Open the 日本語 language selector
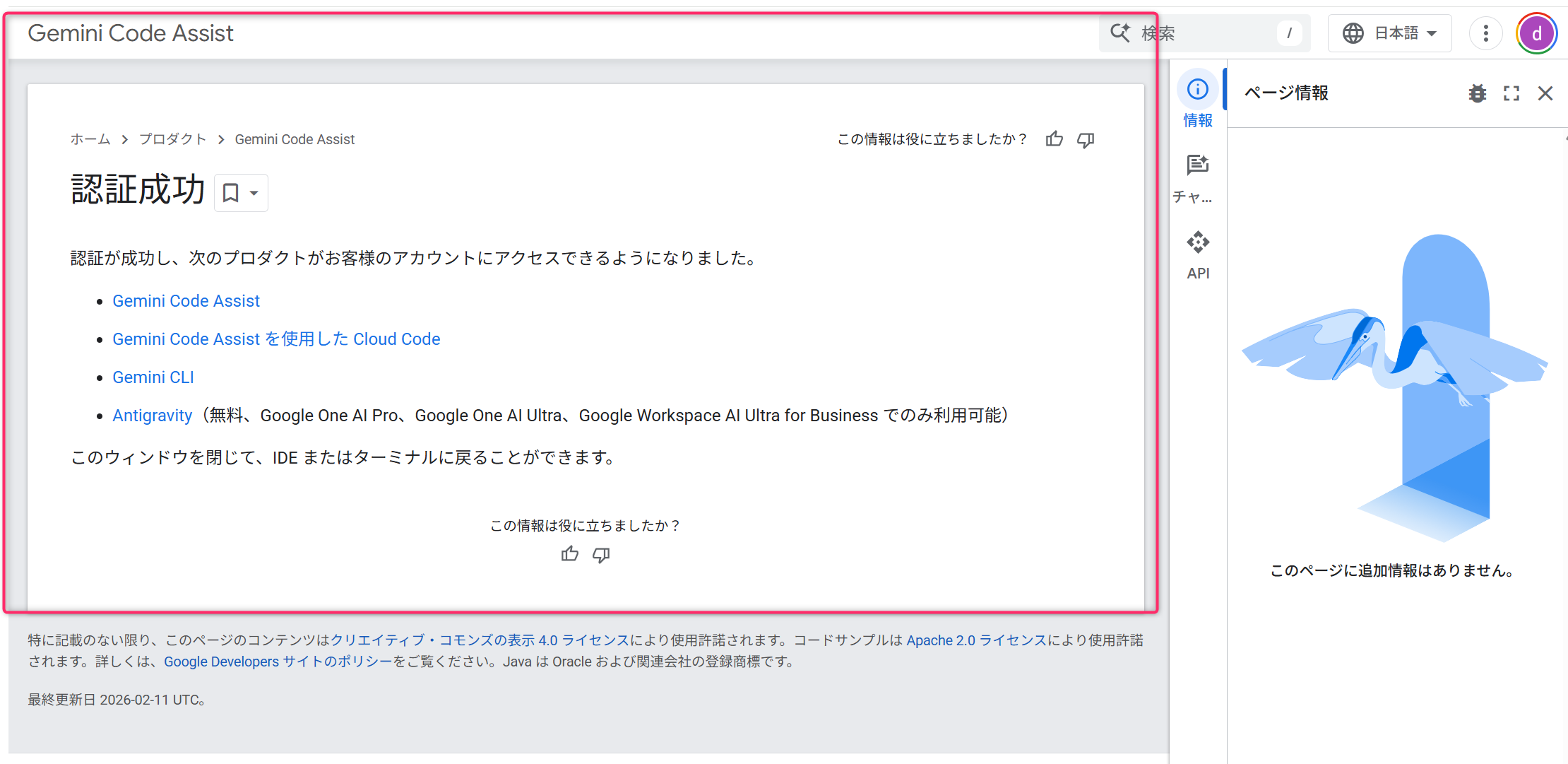Viewport: 1568px width, 764px height. pyautogui.click(x=1389, y=33)
